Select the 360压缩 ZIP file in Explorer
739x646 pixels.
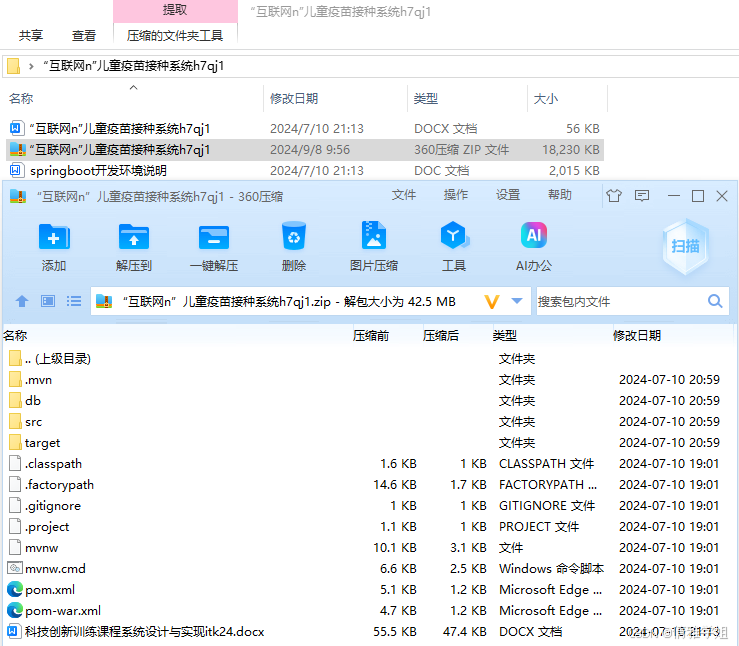tap(304, 150)
